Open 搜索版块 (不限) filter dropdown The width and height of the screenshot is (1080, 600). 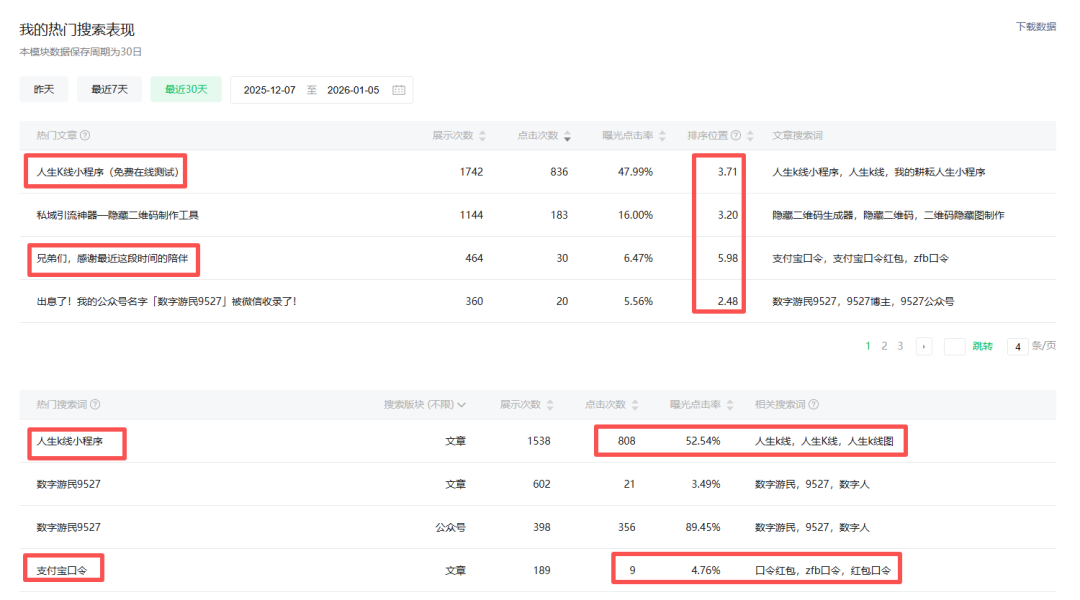(x=424, y=404)
